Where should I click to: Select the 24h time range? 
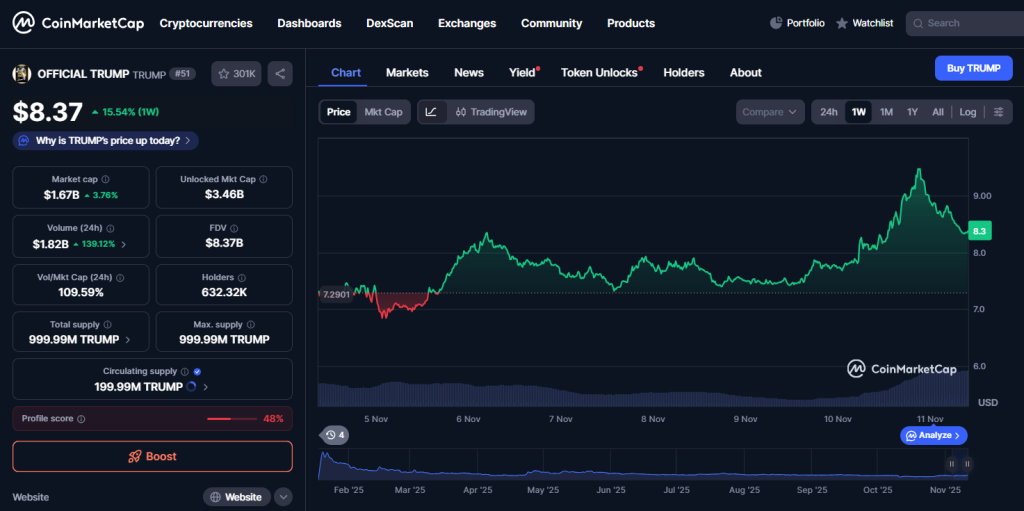point(828,112)
